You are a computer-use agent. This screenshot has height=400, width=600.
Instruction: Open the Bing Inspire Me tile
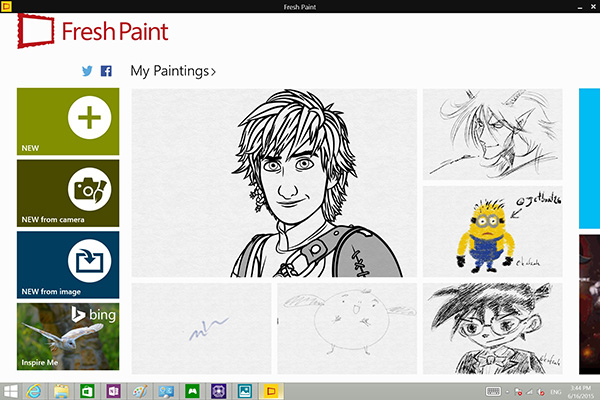(x=68, y=336)
